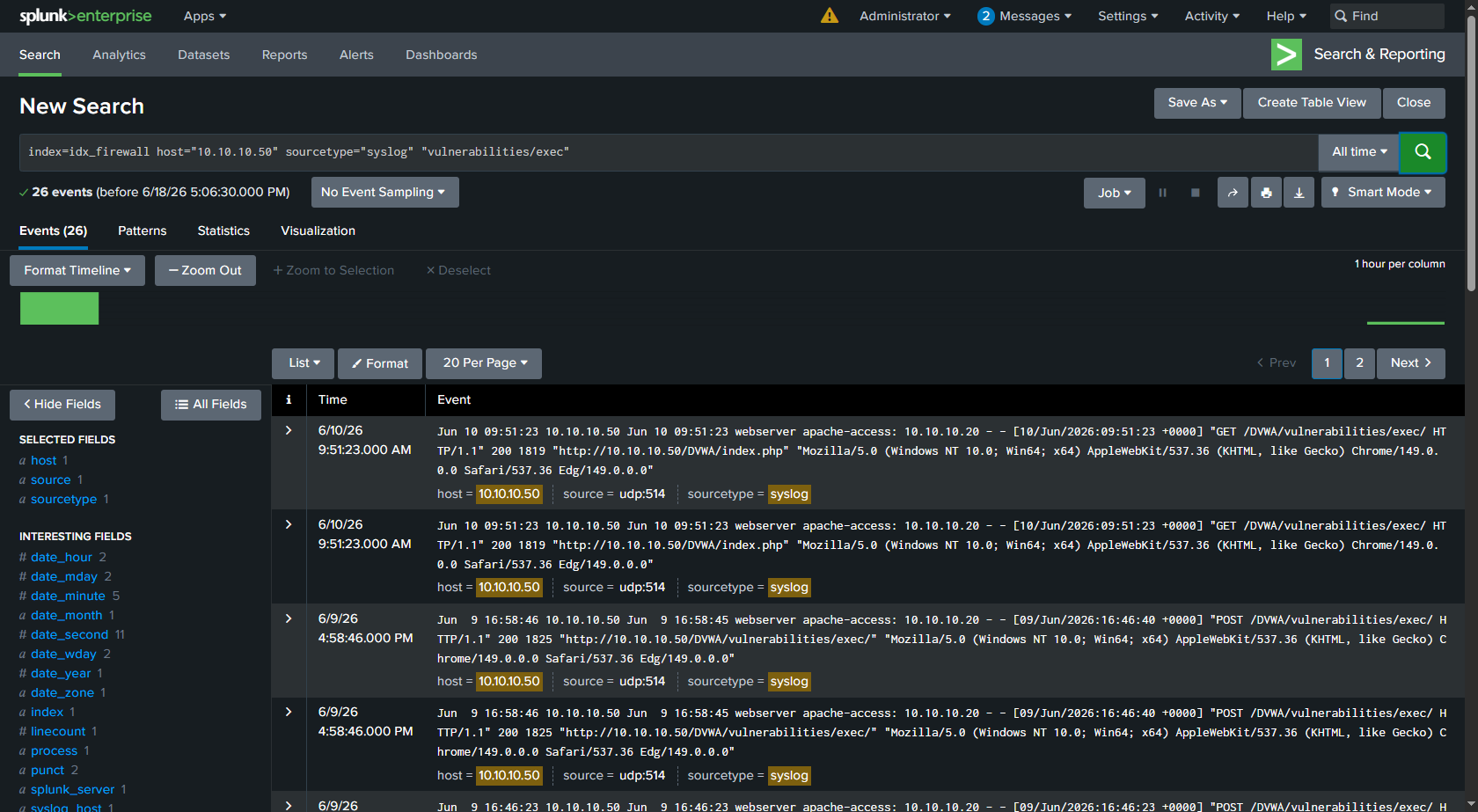Screen dimensions: 1478x812
Task: Expand the first 9:51:23 AM event row
Action: pyautogui.click(x=289, y=430)
